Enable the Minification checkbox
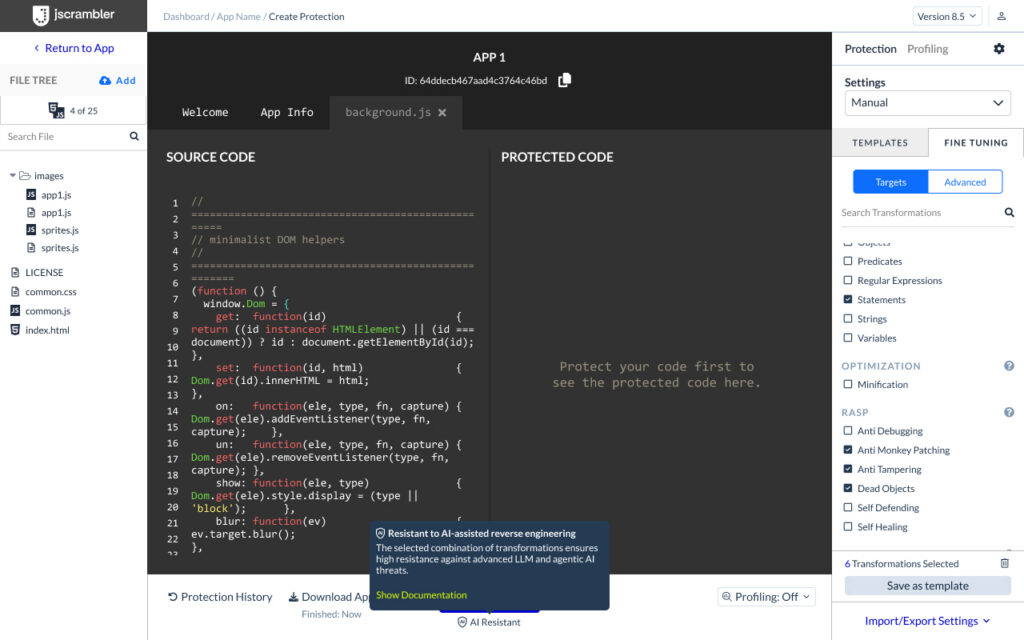The height and width of the screenshot is (640, 1024). [848, 385]
